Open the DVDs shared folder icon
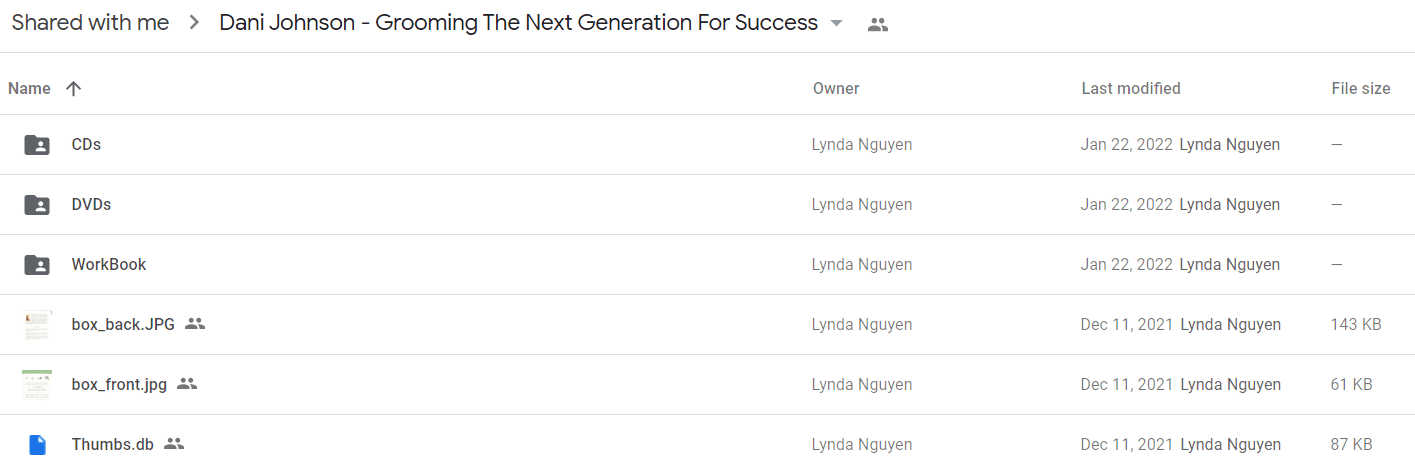The image size is (1415, 468). (x=37, y=205)
